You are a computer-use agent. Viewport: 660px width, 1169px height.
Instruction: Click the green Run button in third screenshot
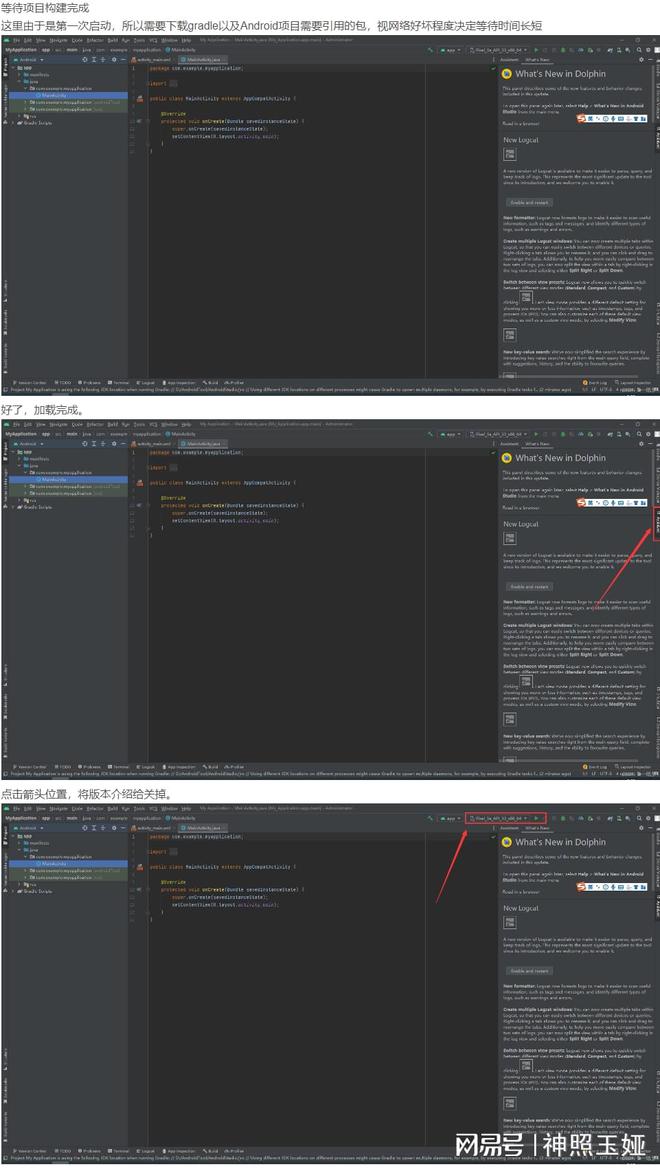tap(536, 818)
